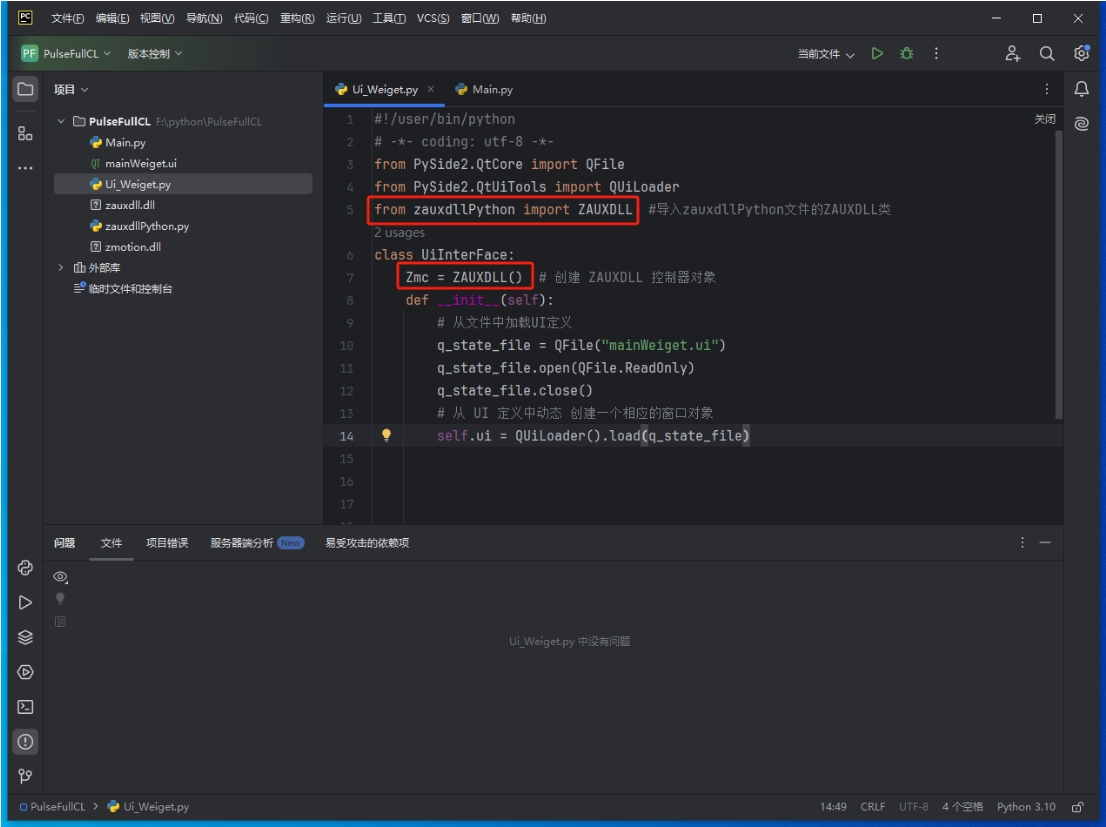Click the editor vertical scrollbar
Screen dimensions: 1106x827
1059,275
